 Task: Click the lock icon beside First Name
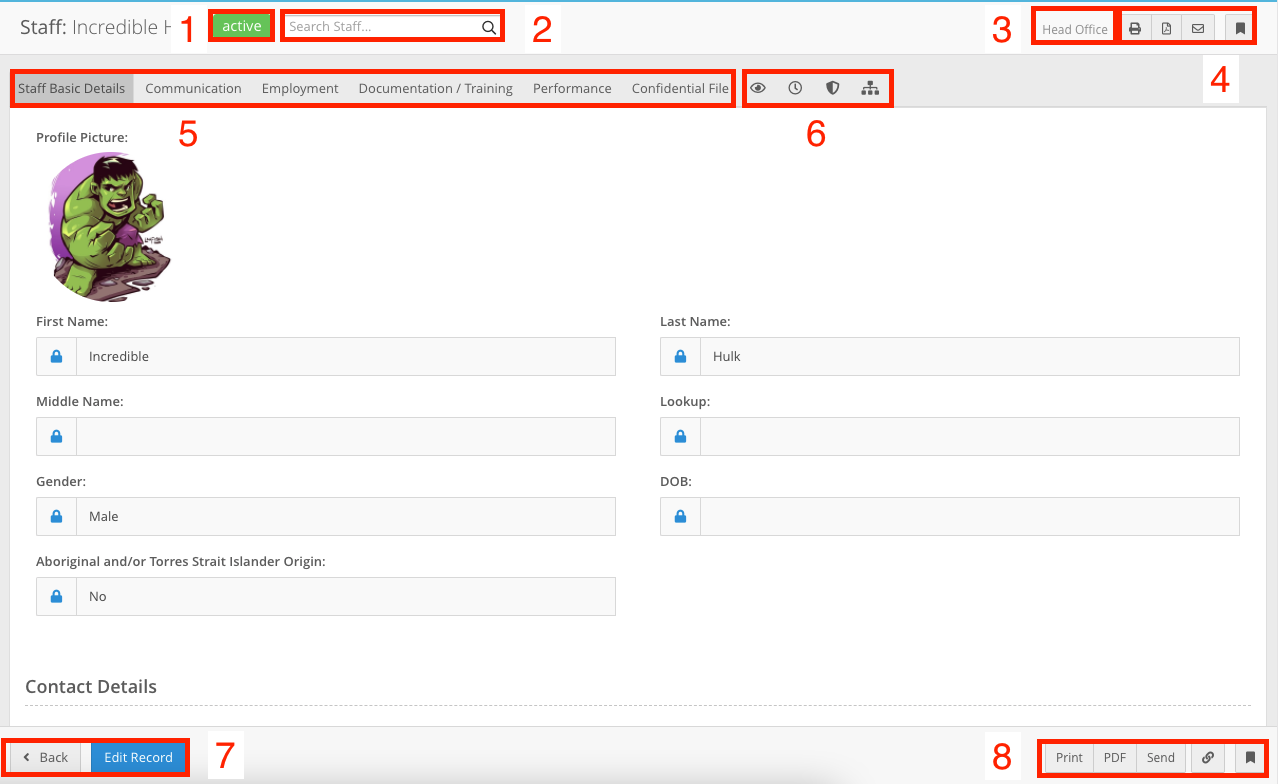pyautogui.click(x=57, y=356)
